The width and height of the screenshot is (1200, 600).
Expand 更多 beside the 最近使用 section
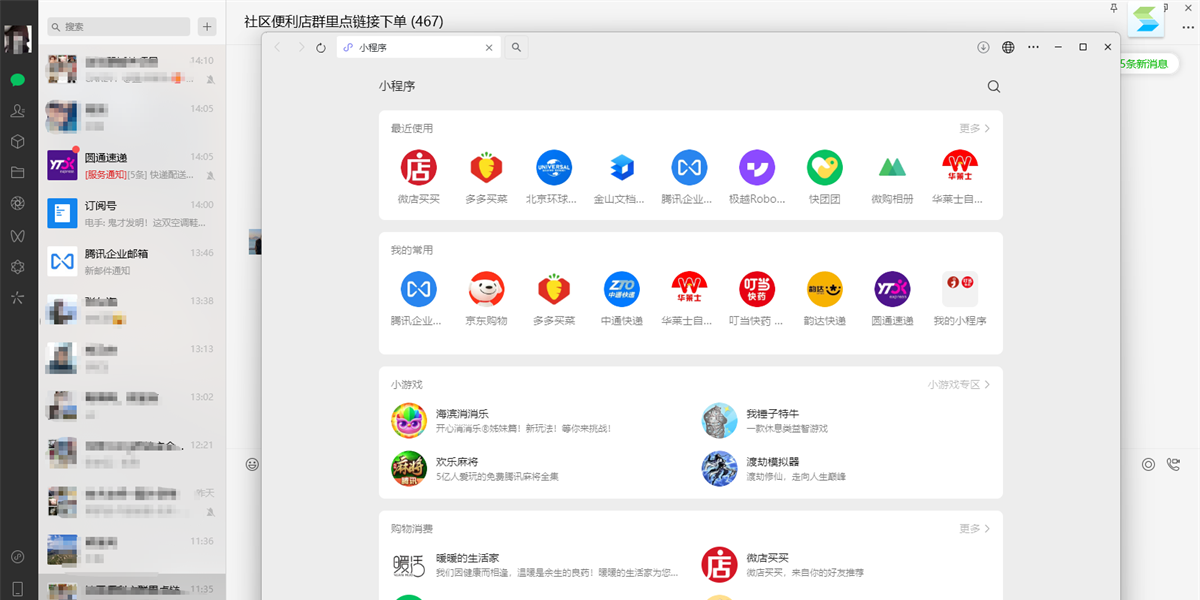pyautogui.click(x=972, y=128)
